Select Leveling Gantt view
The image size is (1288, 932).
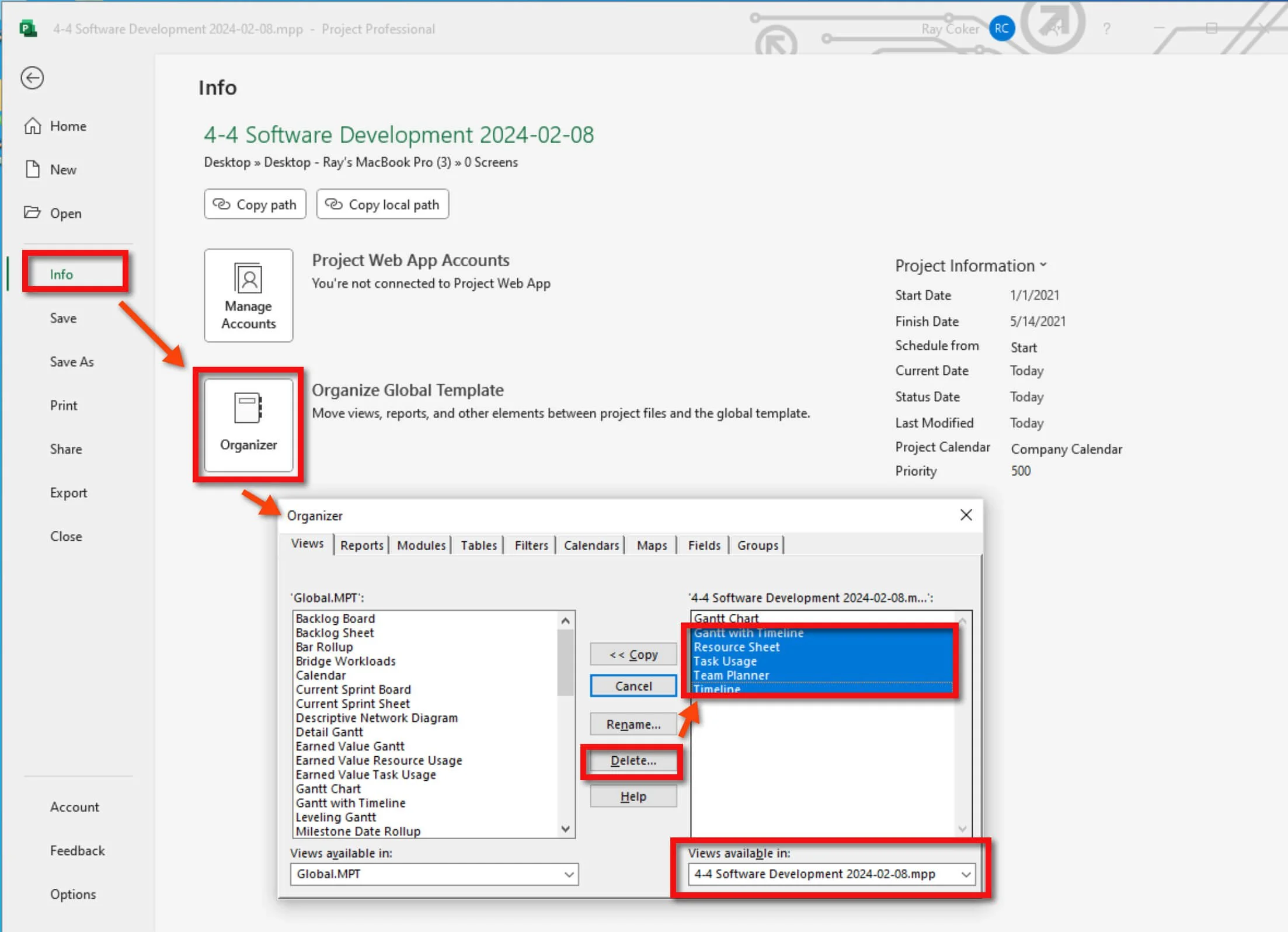336,817
